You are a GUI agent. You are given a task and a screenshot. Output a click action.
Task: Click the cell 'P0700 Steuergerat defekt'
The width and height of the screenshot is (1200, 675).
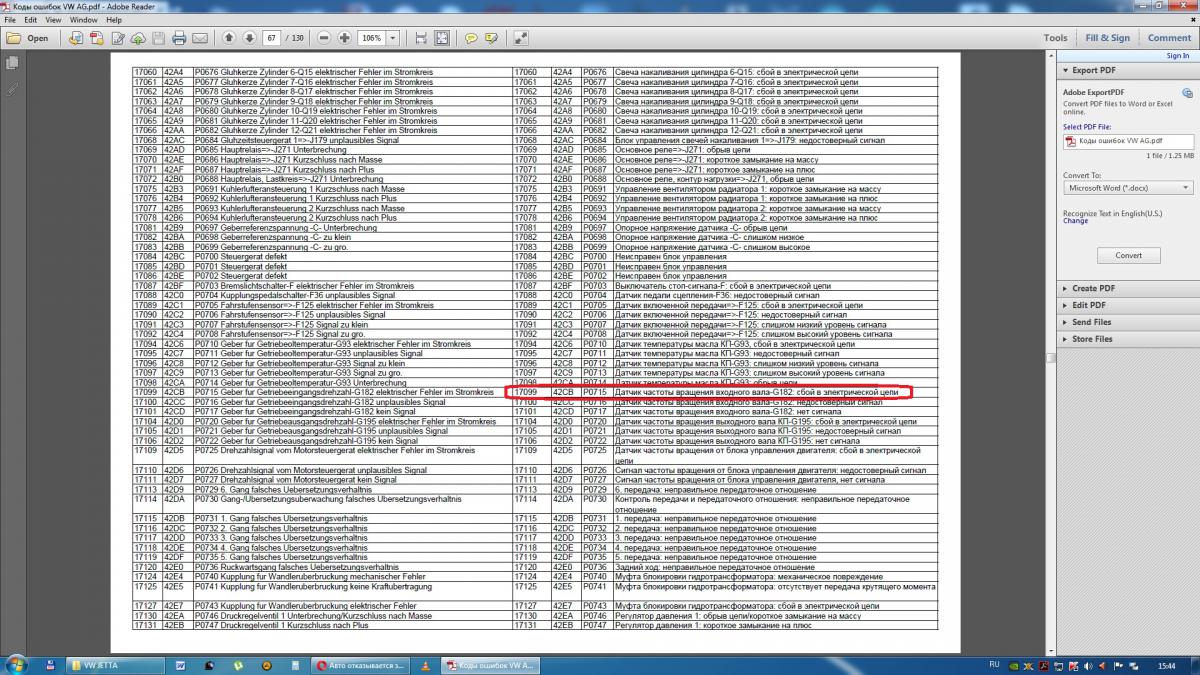240,257
